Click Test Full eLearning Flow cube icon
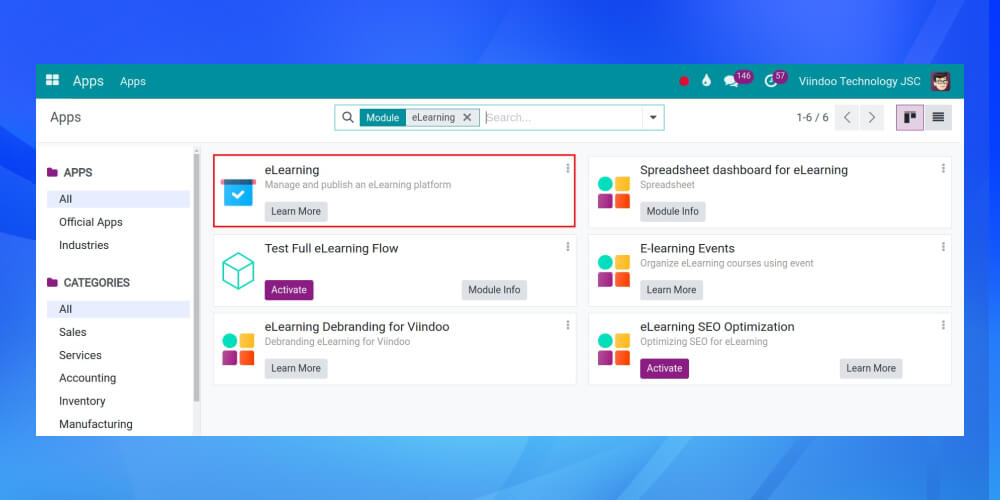Viewport: 1000px width, 500px height. [x=239, y=270]
